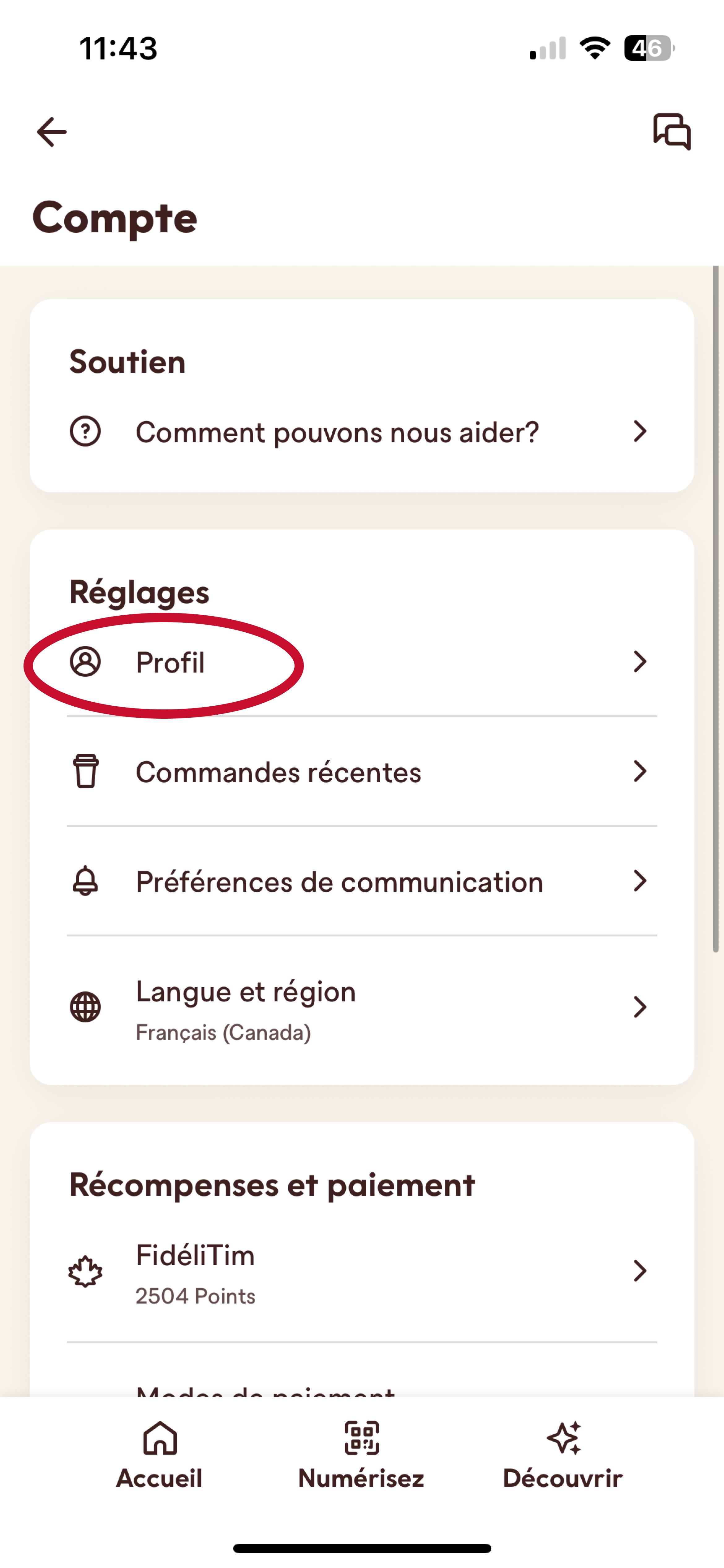724x1568 pixels.
Task: Click the vertical page scrollbar
Action: (x=715, y=609)
